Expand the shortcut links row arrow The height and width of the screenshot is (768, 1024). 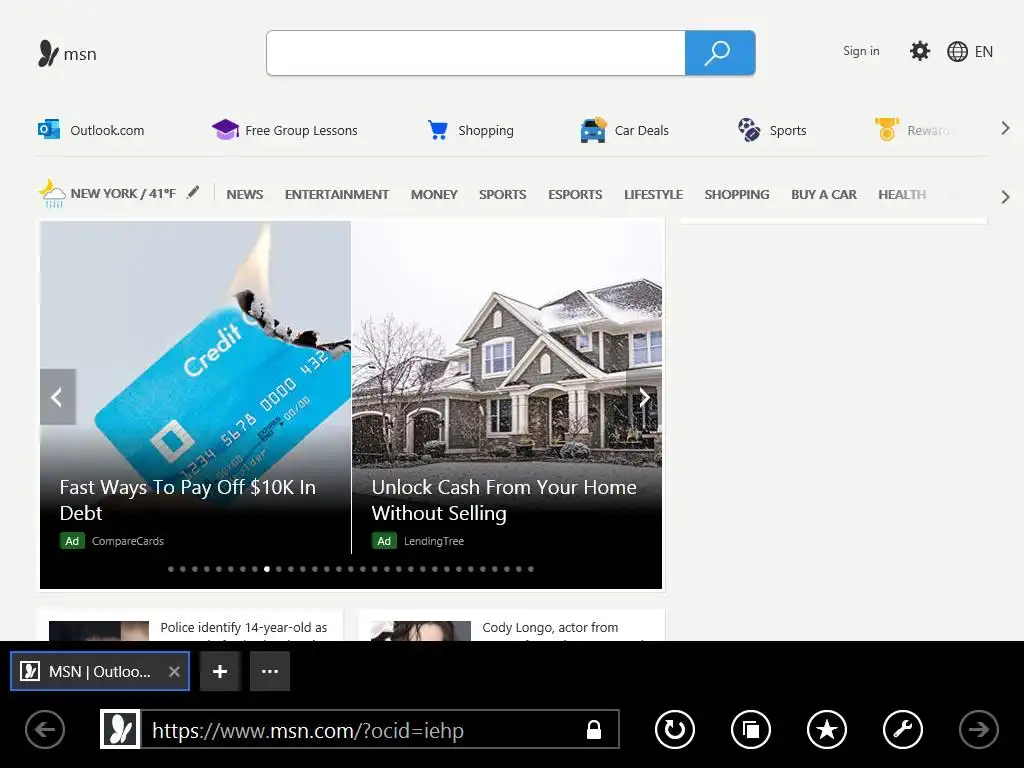pos(1006,129)
